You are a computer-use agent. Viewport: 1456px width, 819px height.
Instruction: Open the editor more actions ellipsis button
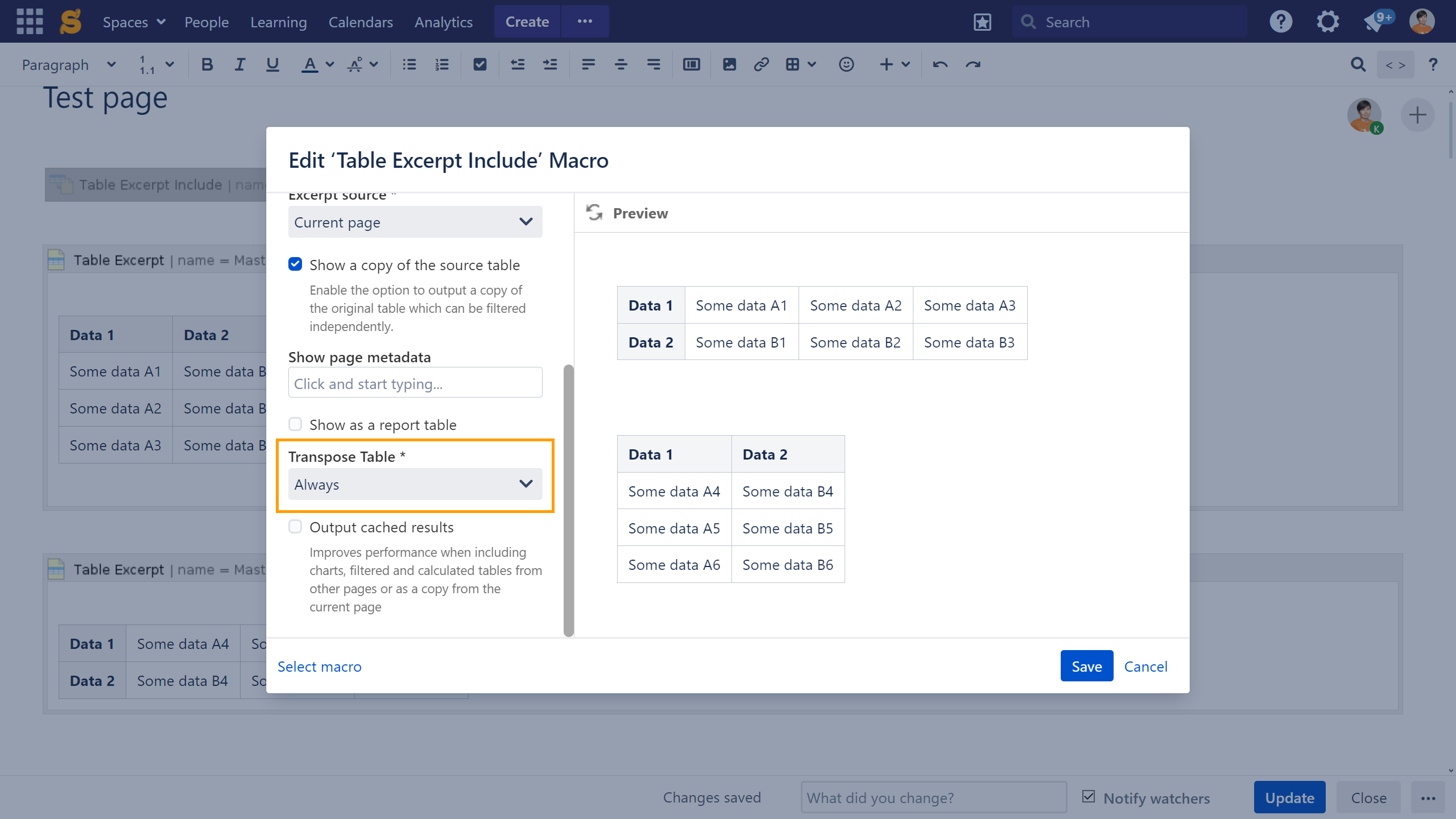click(1428, 797)
